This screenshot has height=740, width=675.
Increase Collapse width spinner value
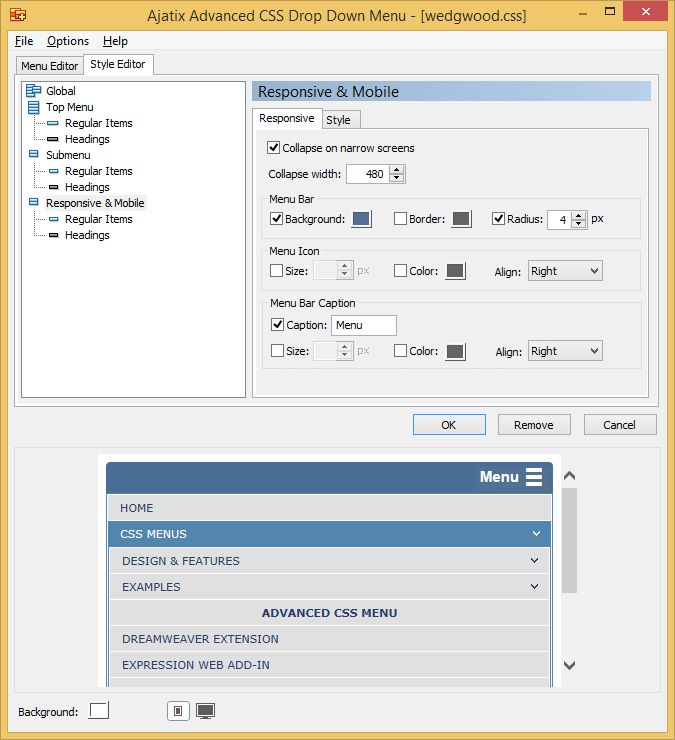pyautogui.click(x=397, y=169)
